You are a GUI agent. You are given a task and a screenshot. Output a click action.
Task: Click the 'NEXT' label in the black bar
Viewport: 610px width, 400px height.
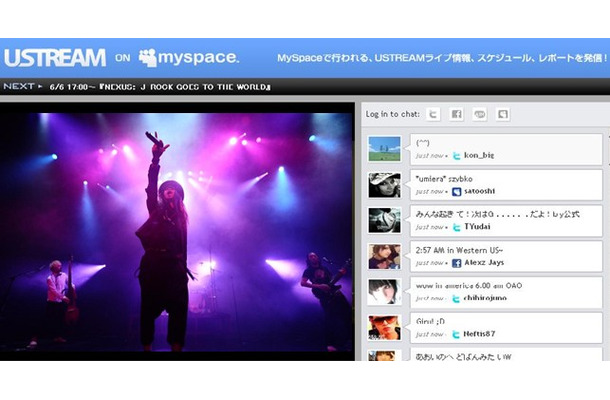[x=19, y=86]
